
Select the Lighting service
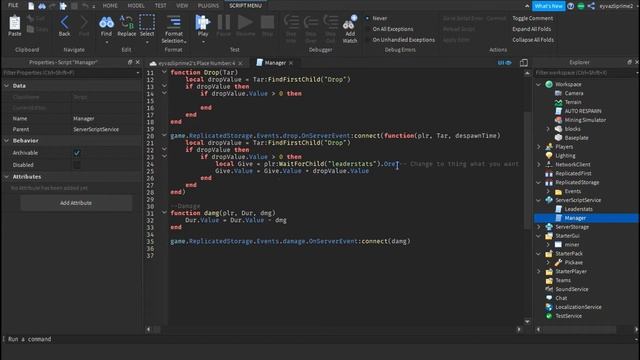[x=565, y=156]
